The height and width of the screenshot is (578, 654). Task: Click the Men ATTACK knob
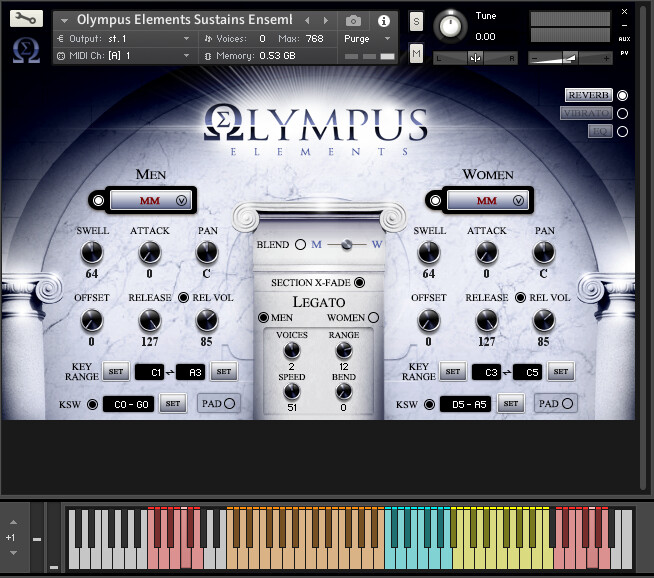[x=150, y=252]
